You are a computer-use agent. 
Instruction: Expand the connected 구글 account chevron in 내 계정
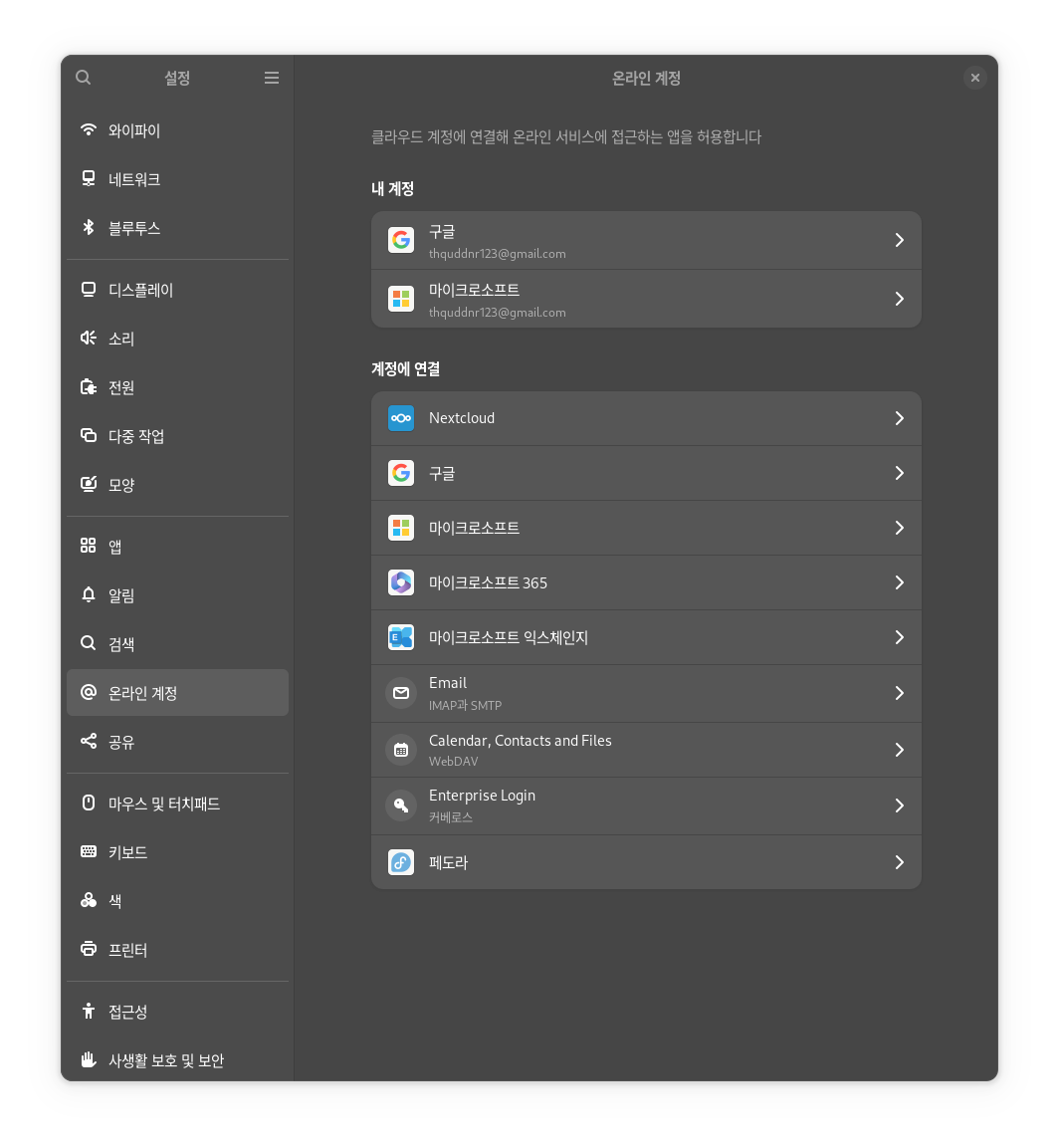click(899, 240)
